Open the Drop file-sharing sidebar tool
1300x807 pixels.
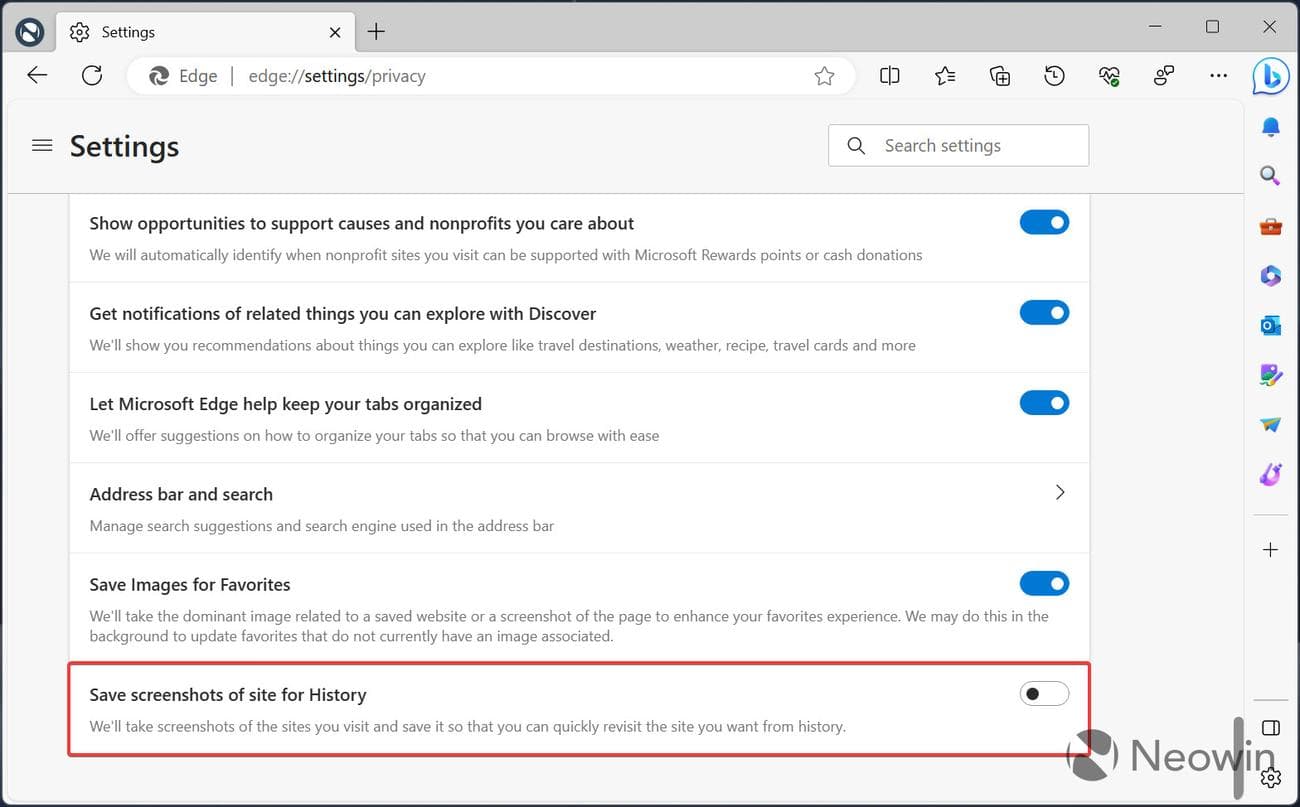[1270, 424]
